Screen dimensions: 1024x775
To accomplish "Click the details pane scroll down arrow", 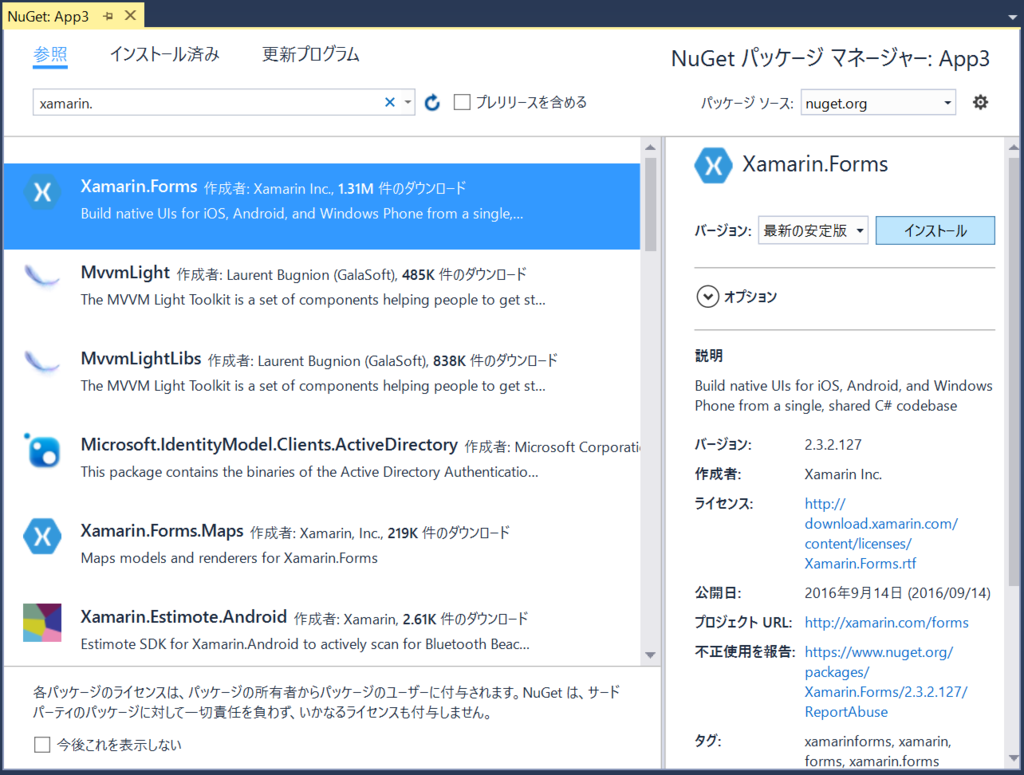I will pyautogui.click(x=1014, y=759).
